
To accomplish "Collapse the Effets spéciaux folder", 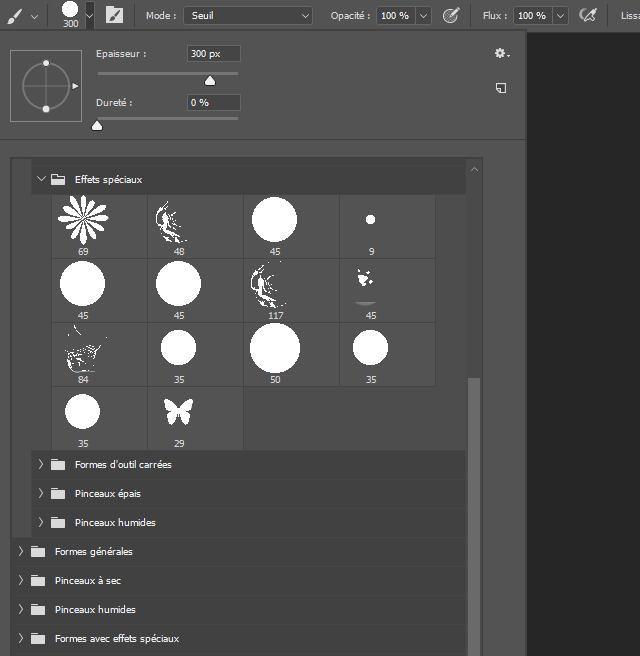I will coord(41,180).
